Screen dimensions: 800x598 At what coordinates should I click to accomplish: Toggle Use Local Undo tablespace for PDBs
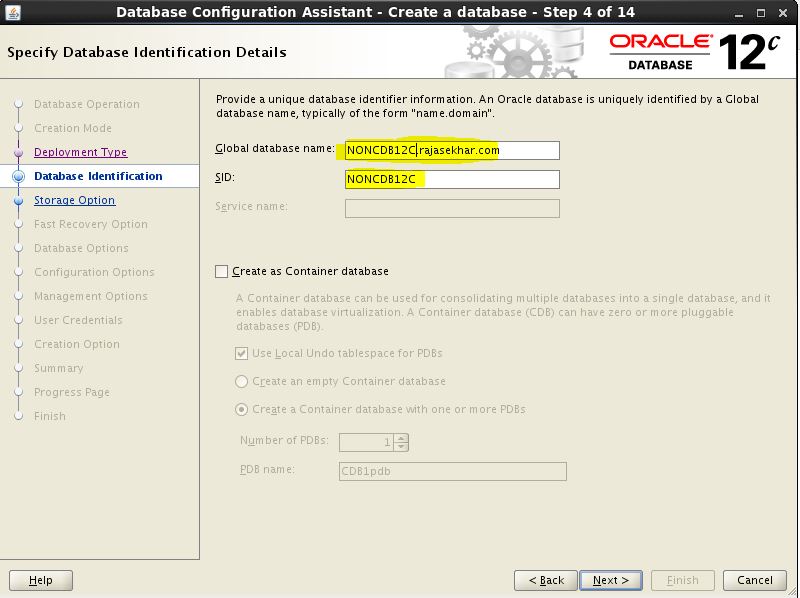coord(242,353)
